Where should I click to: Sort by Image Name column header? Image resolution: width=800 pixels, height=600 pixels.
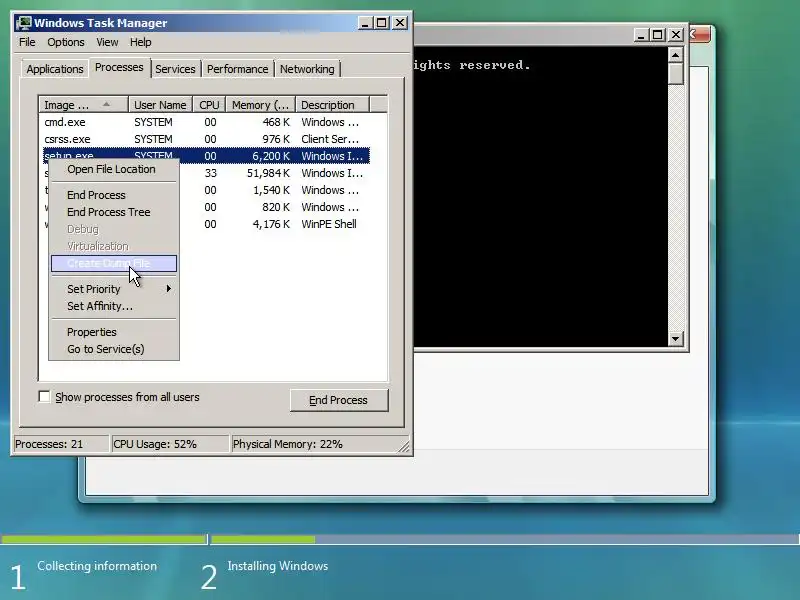click(83, 105)
